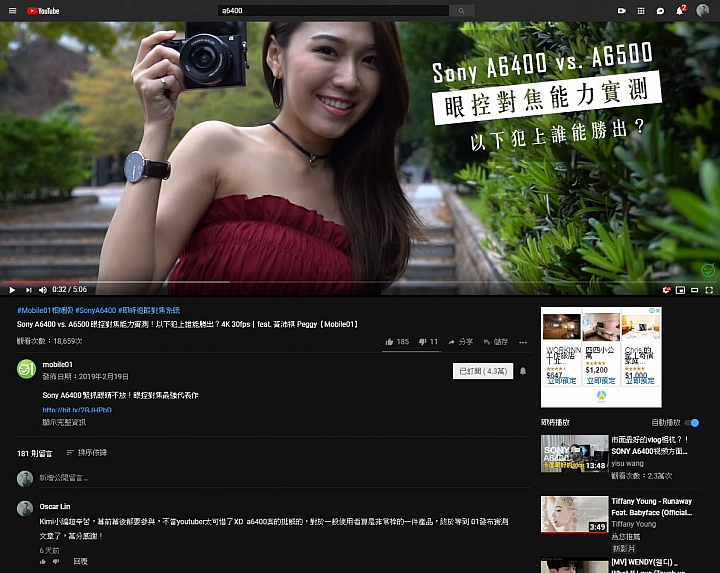Open SONY A6400 vlog video thumbnail
The image size is (720, 573).
[x=574, y=454]
